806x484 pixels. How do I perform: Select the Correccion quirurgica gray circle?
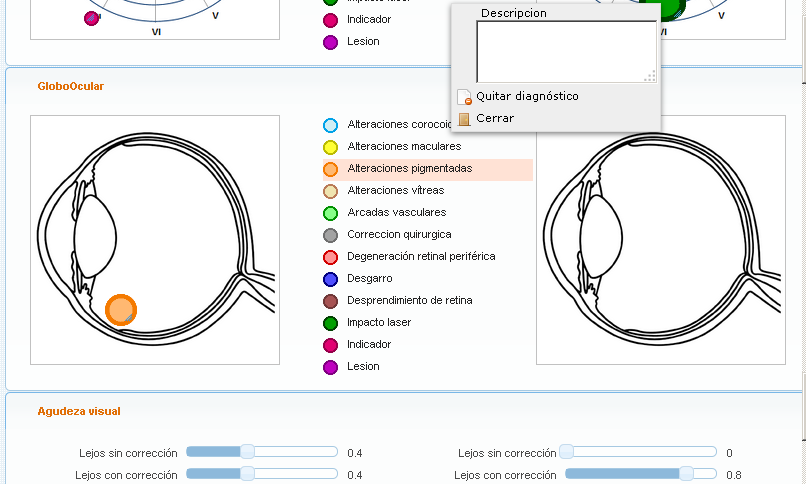click(331, 235)
